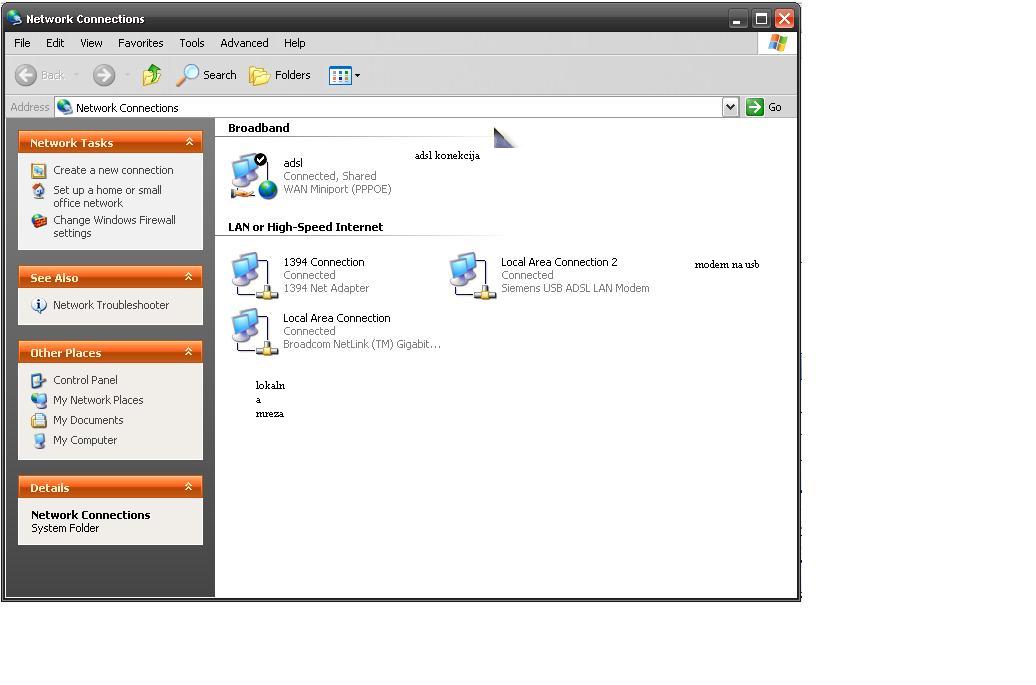
Task: Open the Advanced menu
Action: point(244,43)
